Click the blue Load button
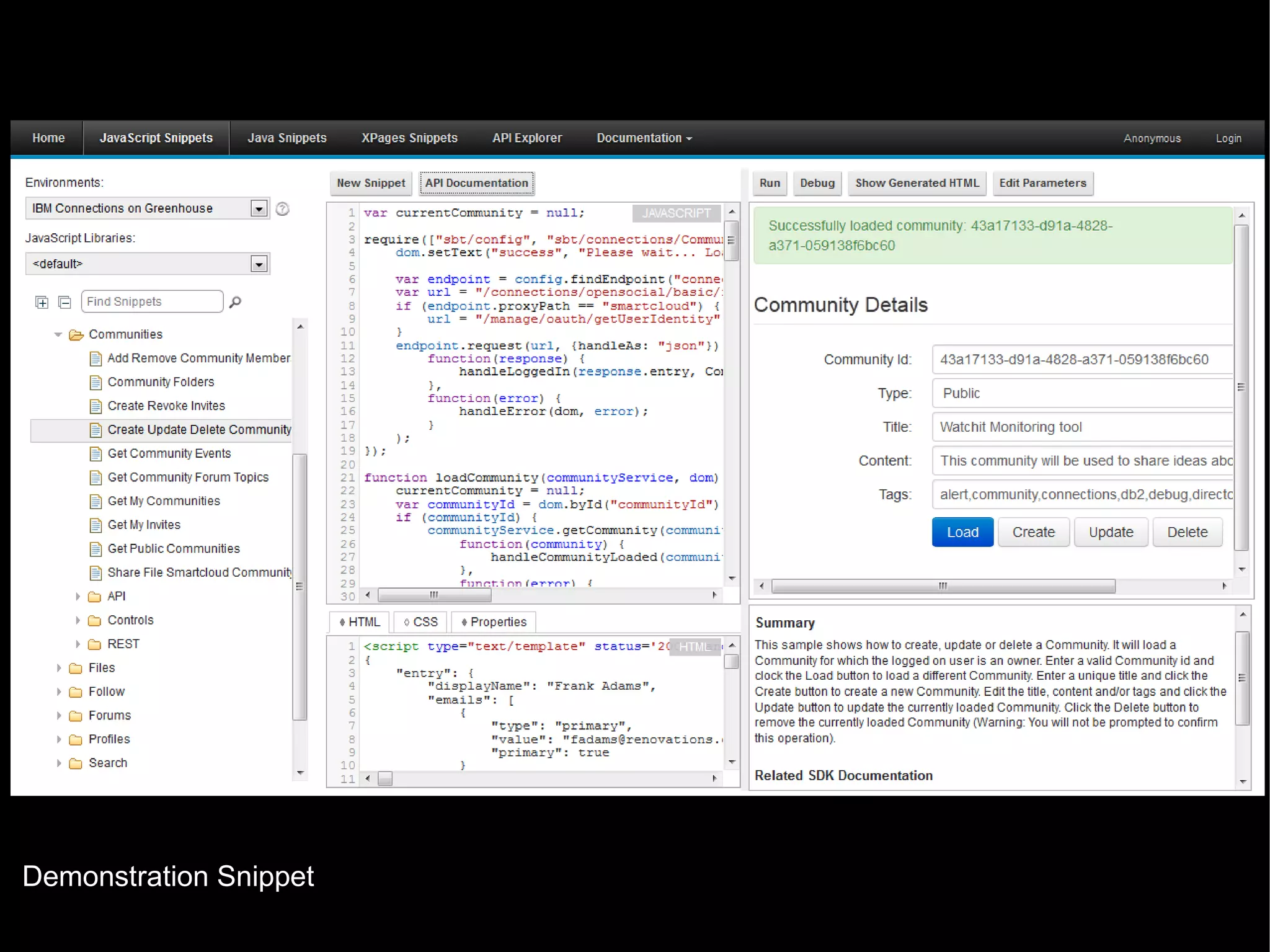This screenshot has height=952, width=1270. tap(962, 533)
